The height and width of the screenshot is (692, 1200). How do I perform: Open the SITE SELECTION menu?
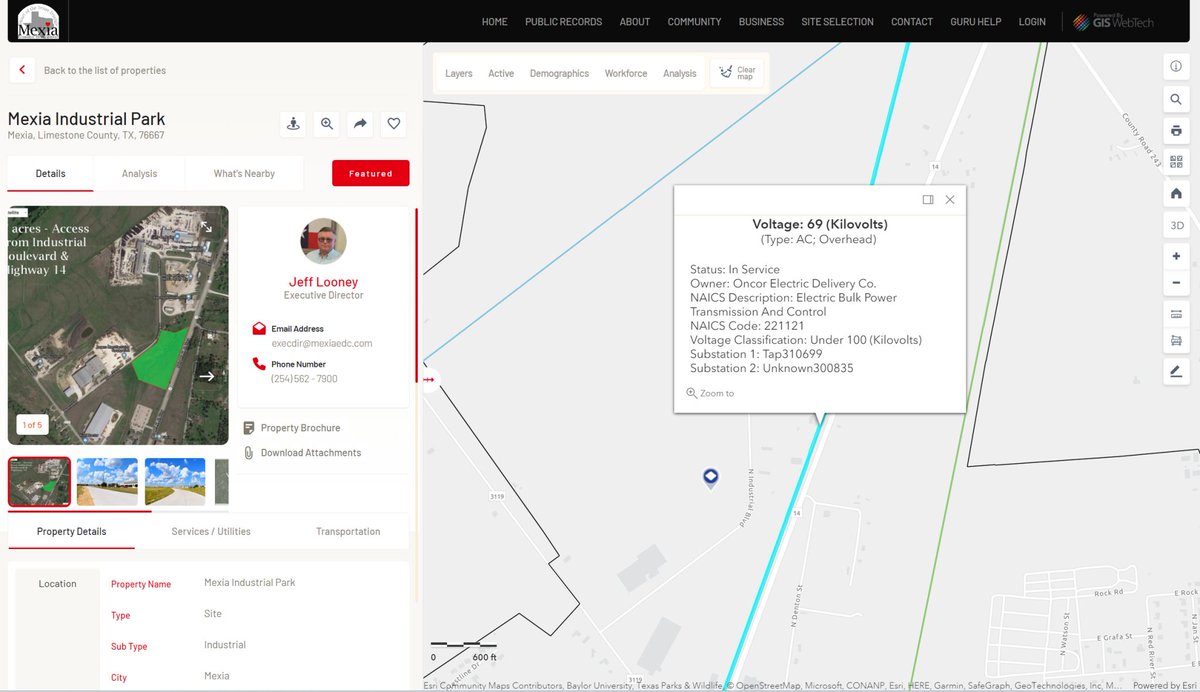click(x=837, y=21)
